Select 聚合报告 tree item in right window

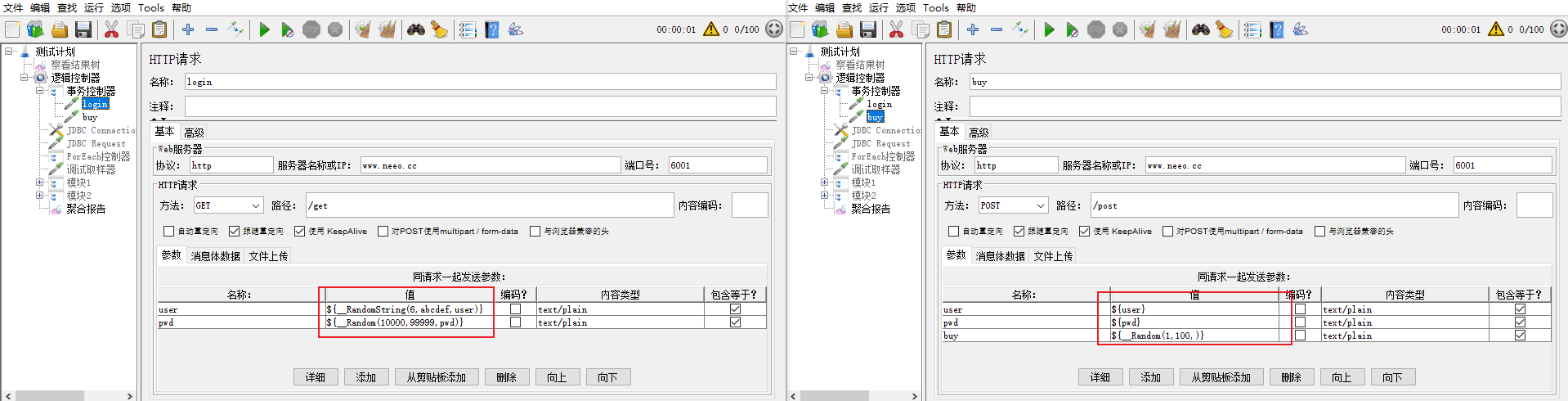click(871, 209)
